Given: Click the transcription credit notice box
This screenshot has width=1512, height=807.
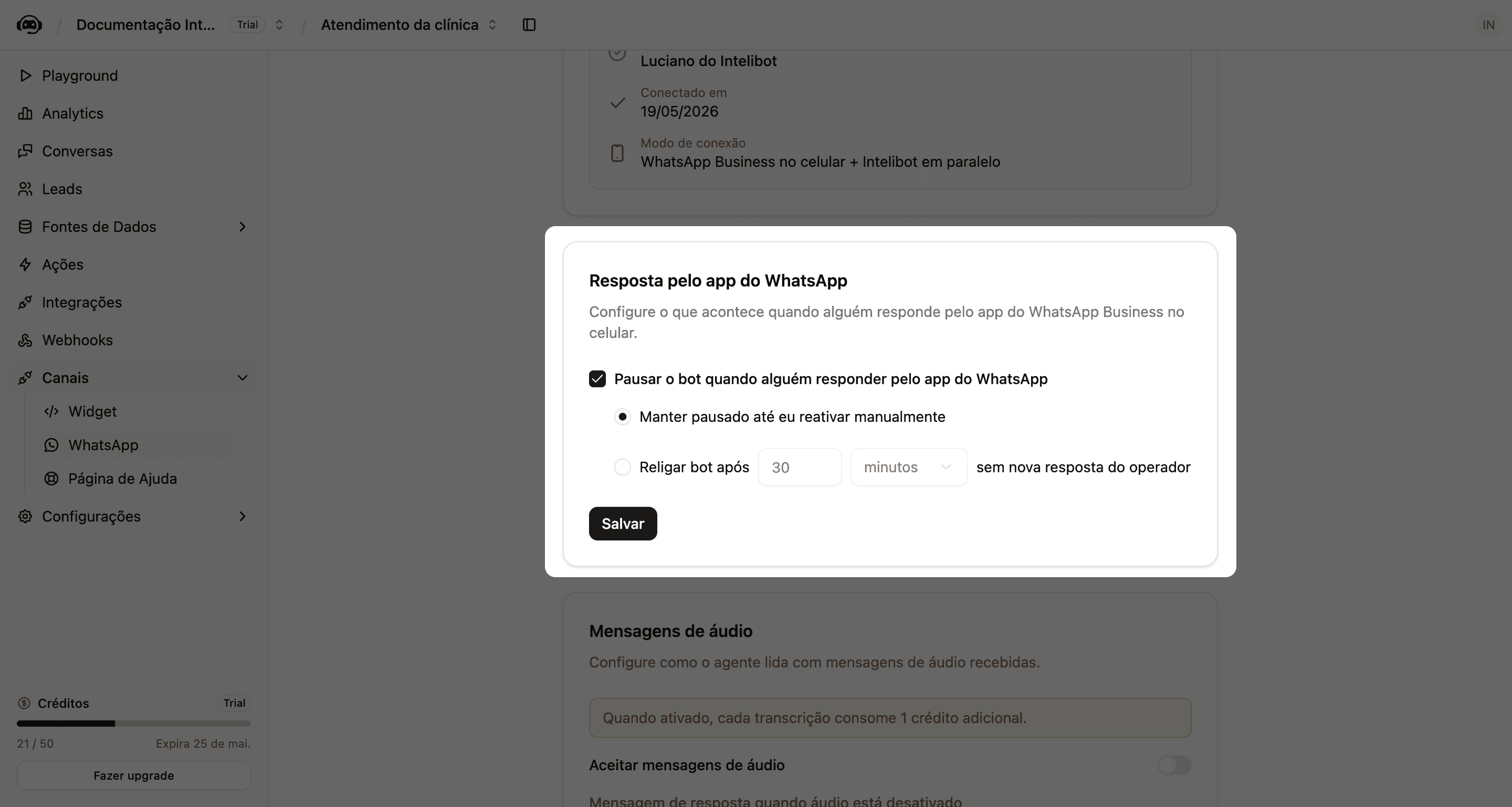Looking at the screenshot, I should click(890, 718).
